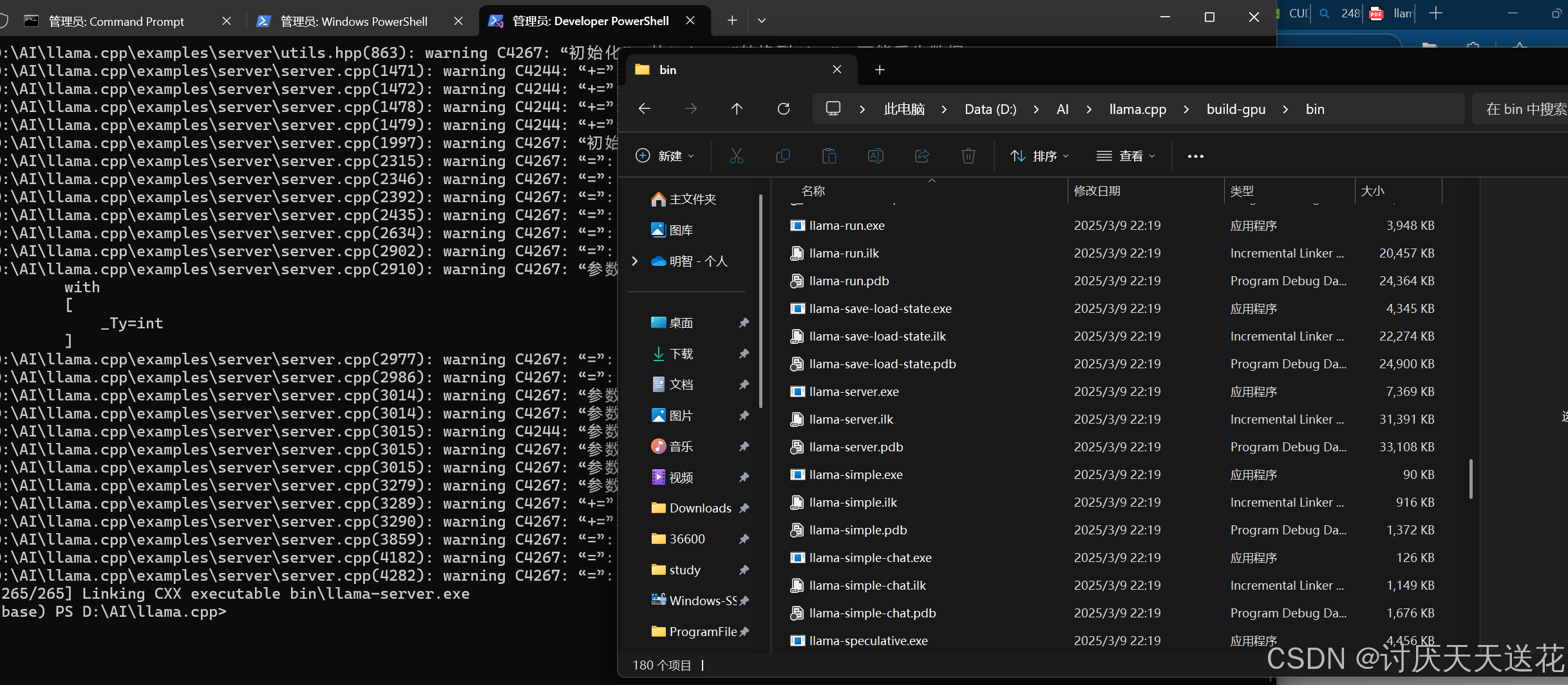
Task: Select the Rename icon in the toolbar
Action: [x=875, y=156]
